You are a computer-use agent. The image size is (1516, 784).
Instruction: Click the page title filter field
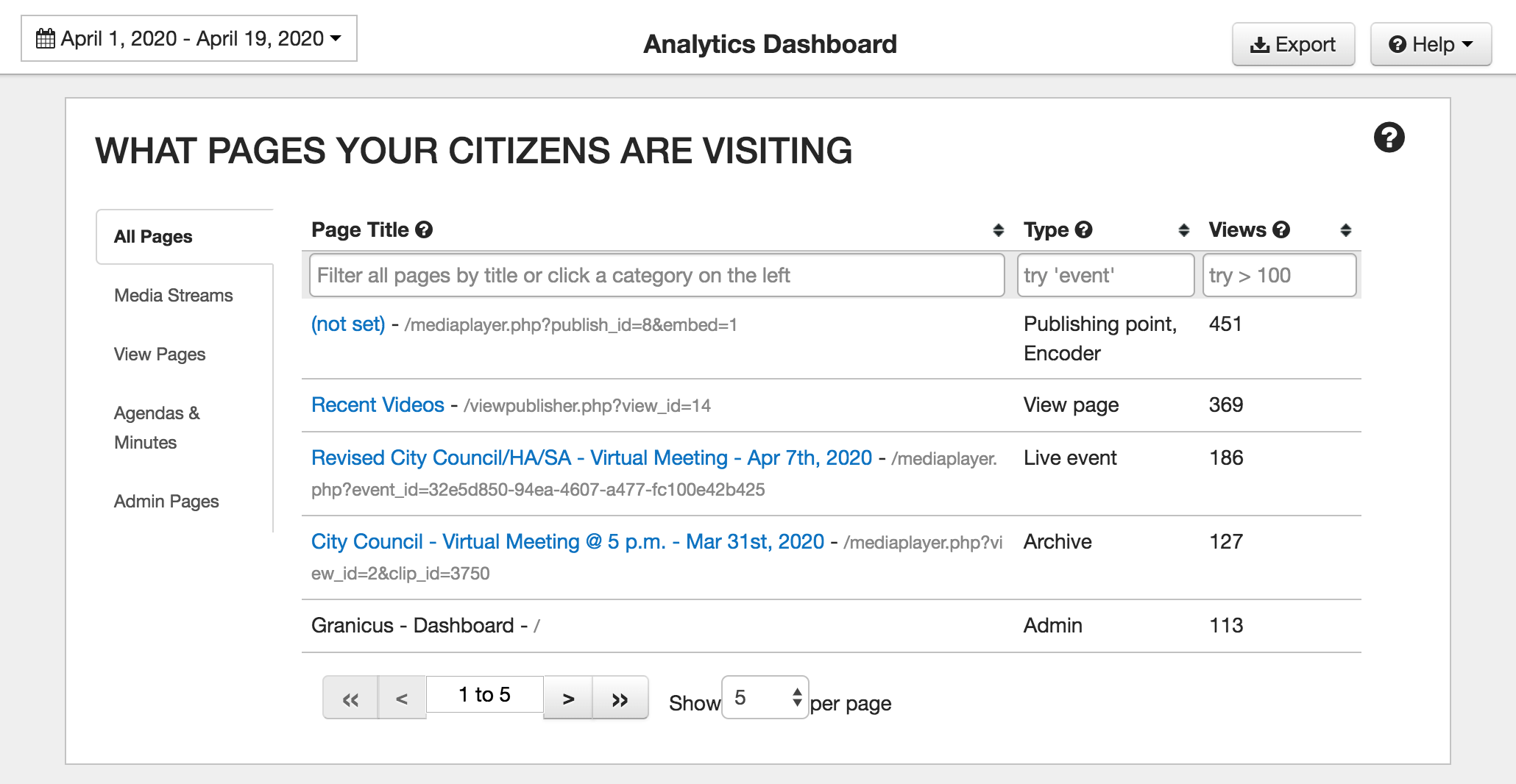point(656,276)
